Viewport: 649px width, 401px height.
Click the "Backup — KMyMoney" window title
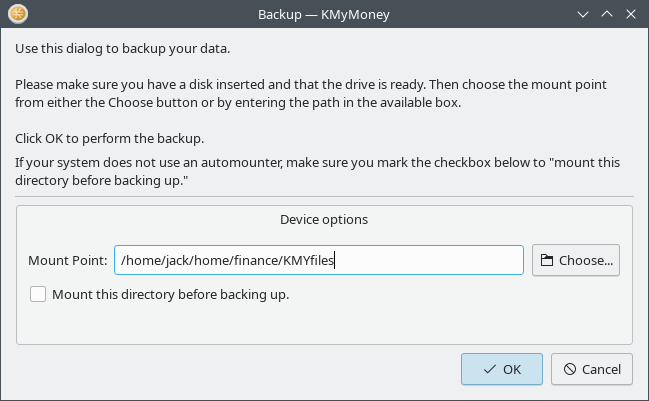coord(324,14)
